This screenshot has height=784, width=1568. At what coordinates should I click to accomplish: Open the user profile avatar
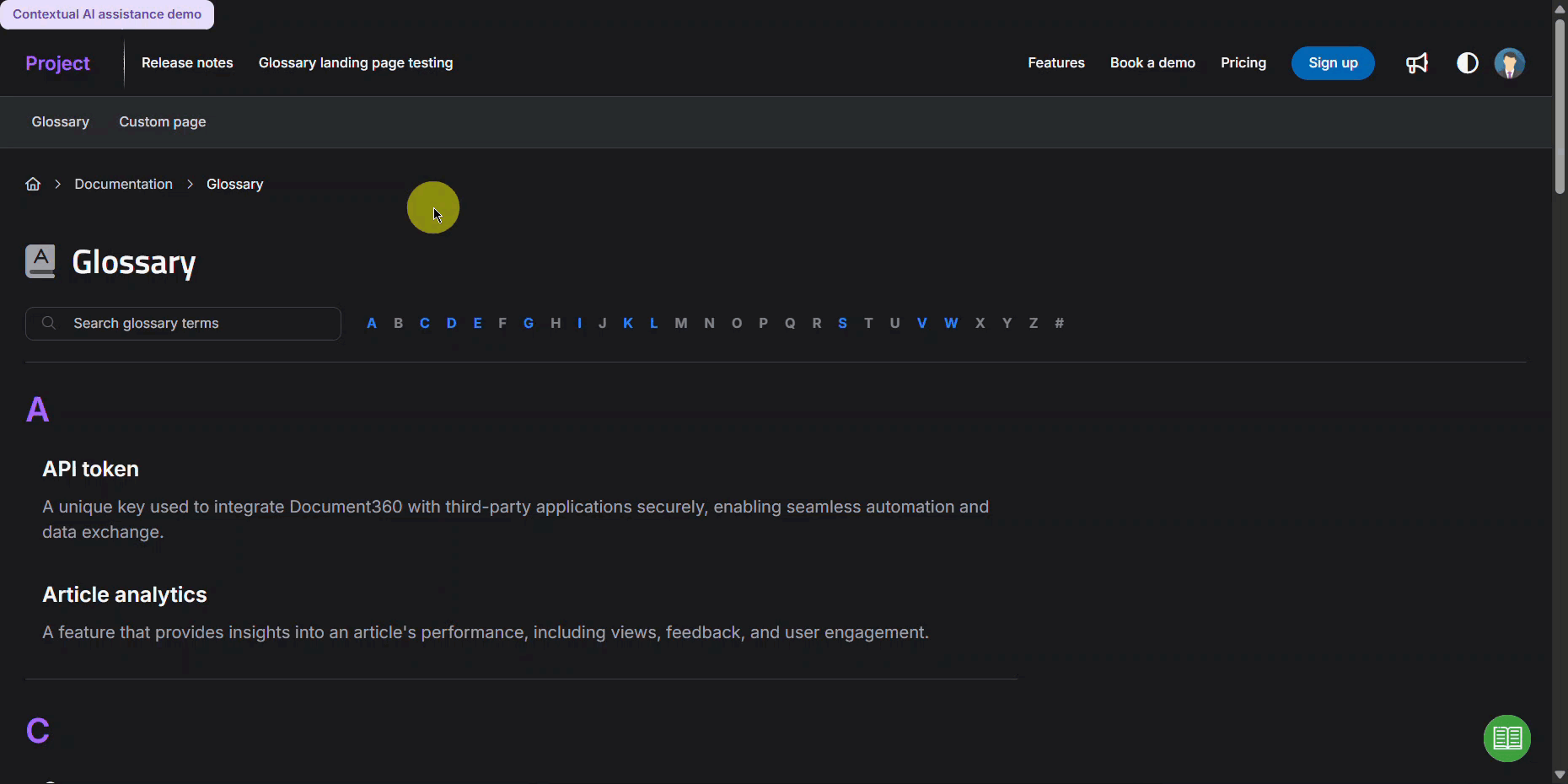1509,63
